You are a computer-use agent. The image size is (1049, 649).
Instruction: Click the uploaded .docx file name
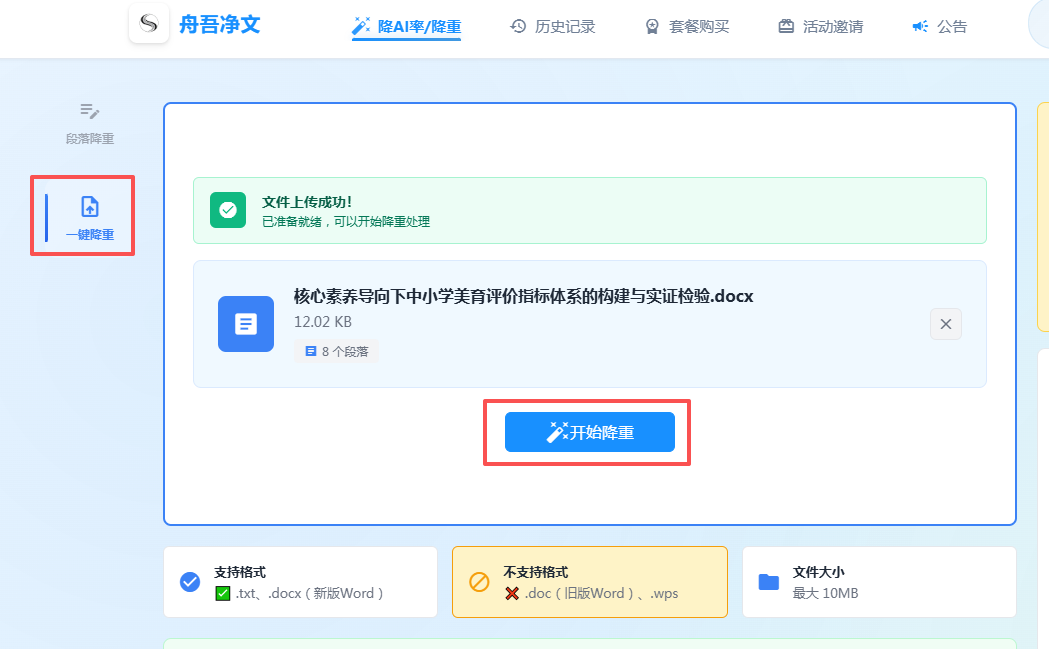pyautogui.click(x=523, y=296)
